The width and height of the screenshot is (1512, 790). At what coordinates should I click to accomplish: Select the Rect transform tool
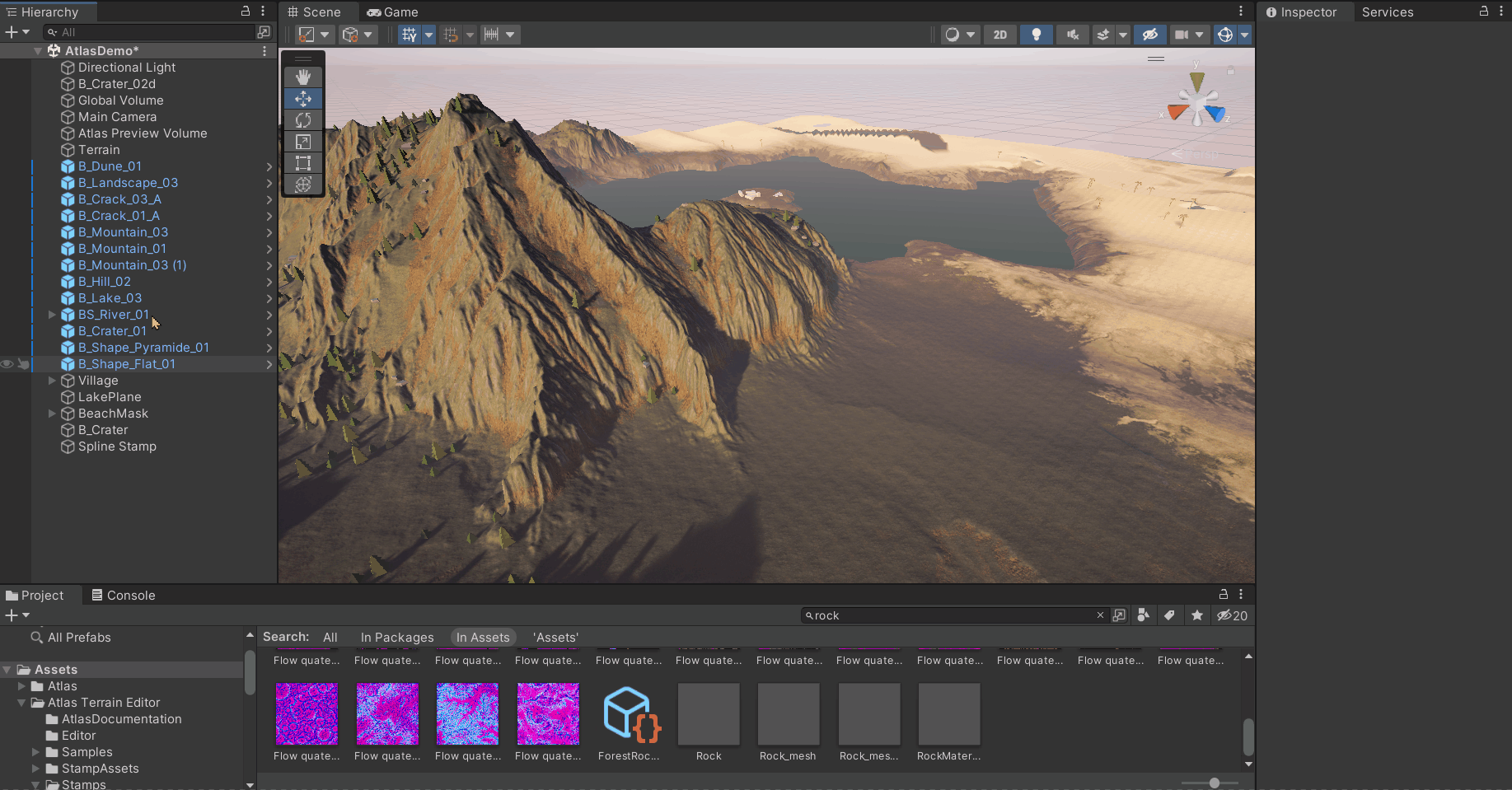[303, 163]
